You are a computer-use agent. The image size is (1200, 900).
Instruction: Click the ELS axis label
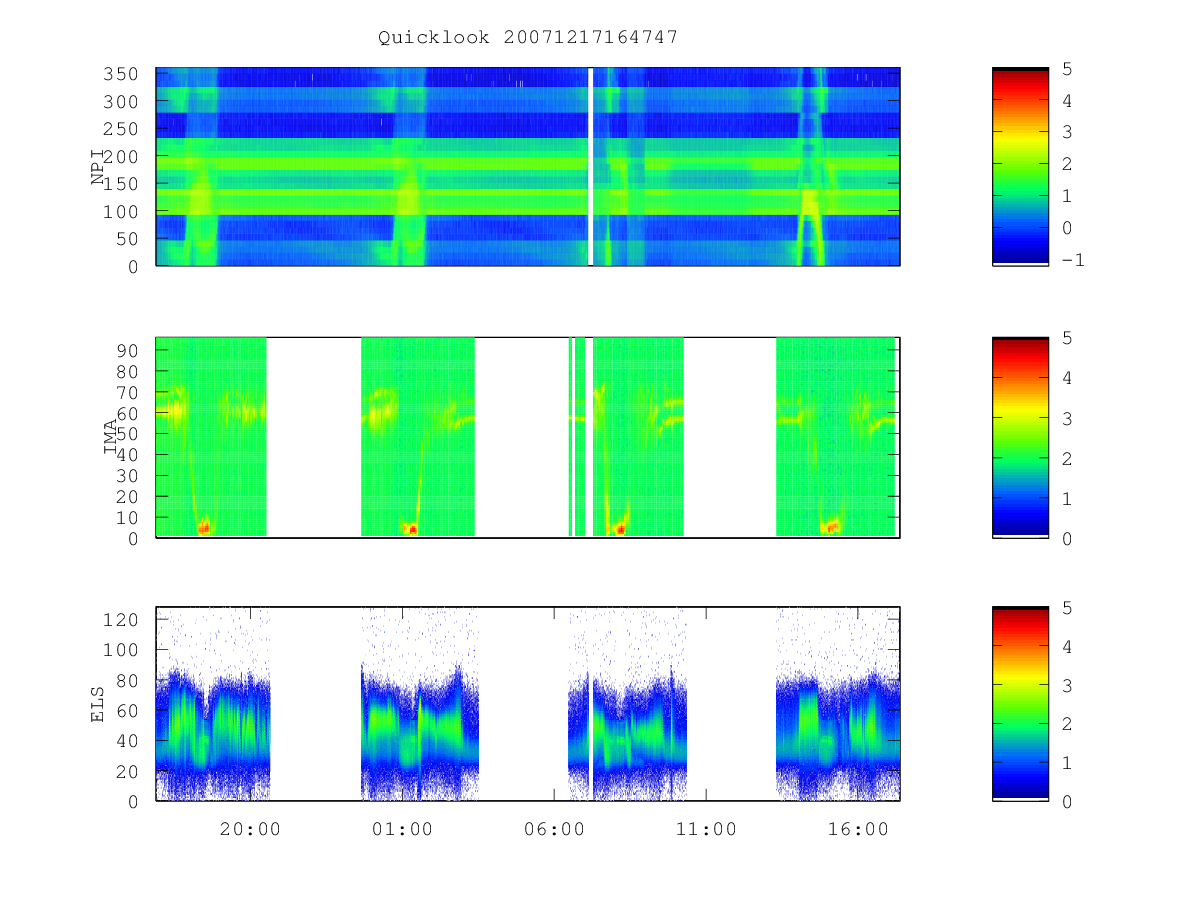pyautogui.click(x=98, y=704)
